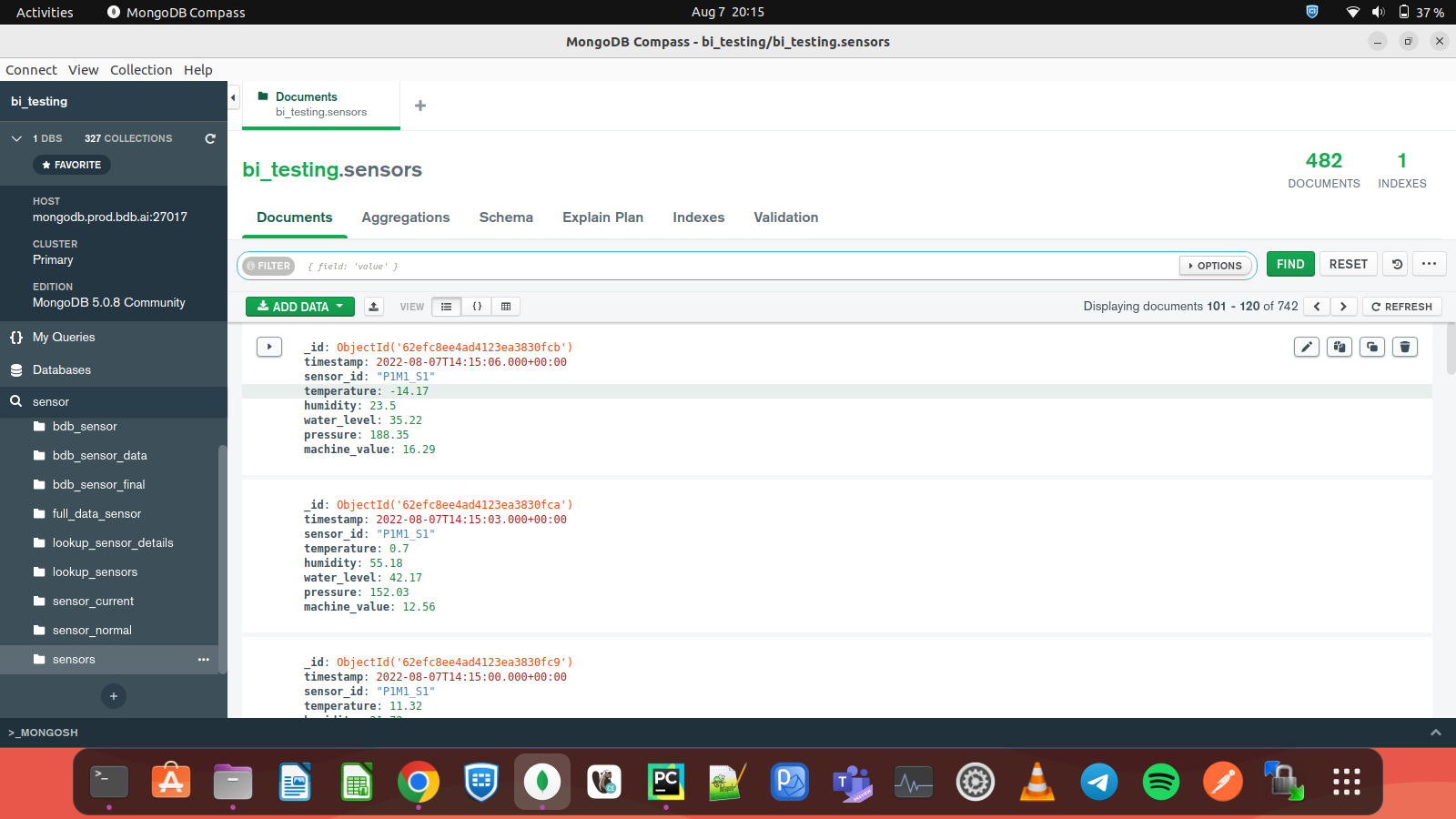Open query history clock icon
The image size is (1456, 819).
[1397, 264]
